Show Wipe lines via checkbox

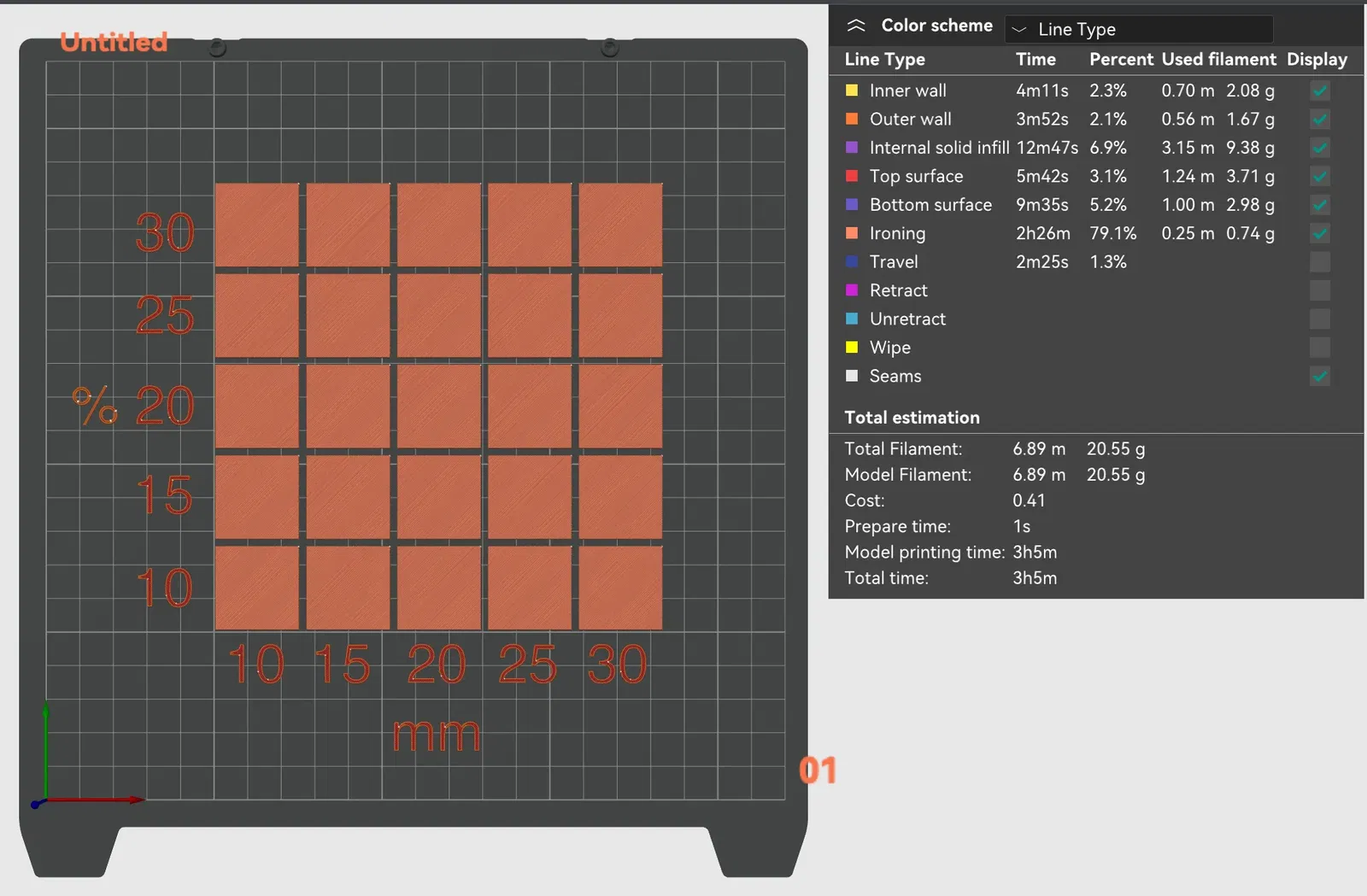click(1320, 348)
